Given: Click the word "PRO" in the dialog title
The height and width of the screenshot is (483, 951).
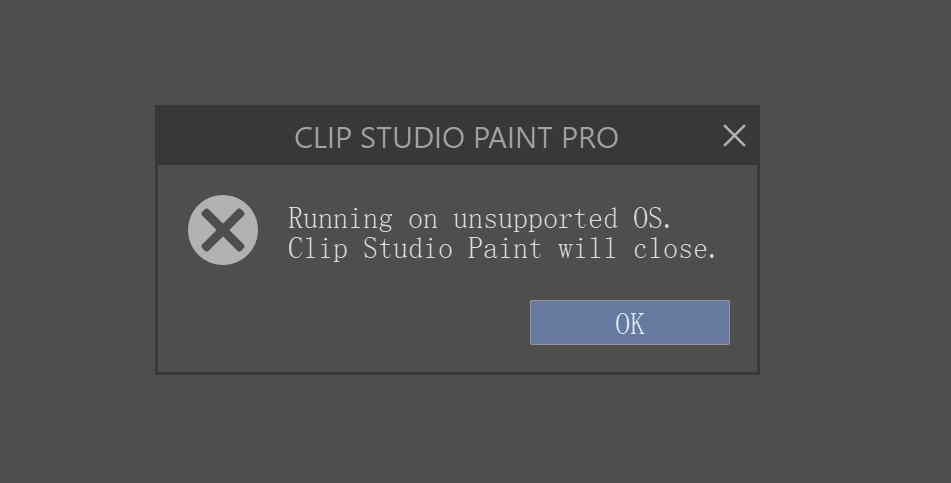Looking at the screenshot, I should [x=590, y=138].
